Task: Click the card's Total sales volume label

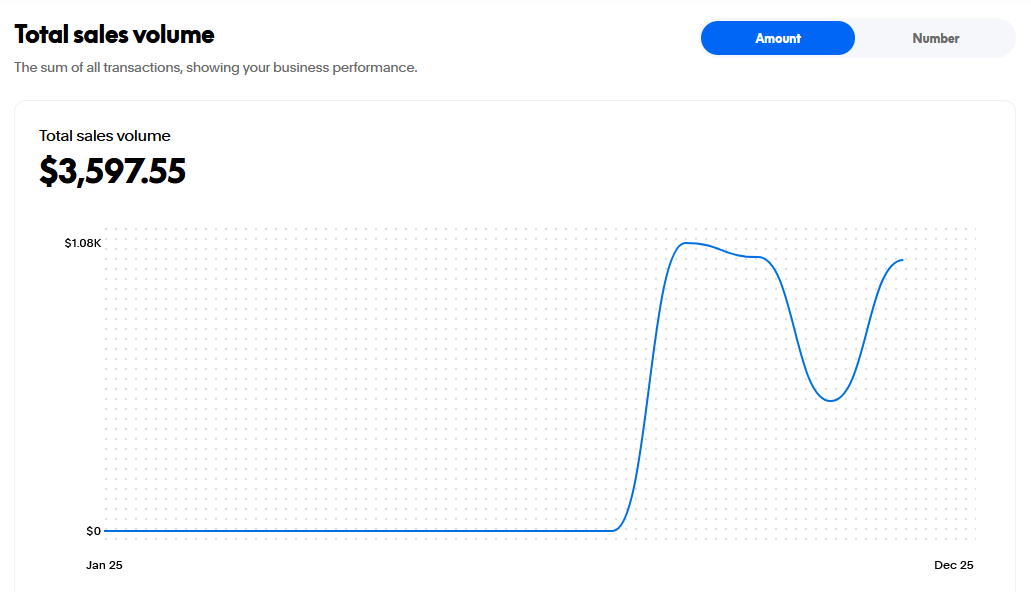Action: coord(105,136)
